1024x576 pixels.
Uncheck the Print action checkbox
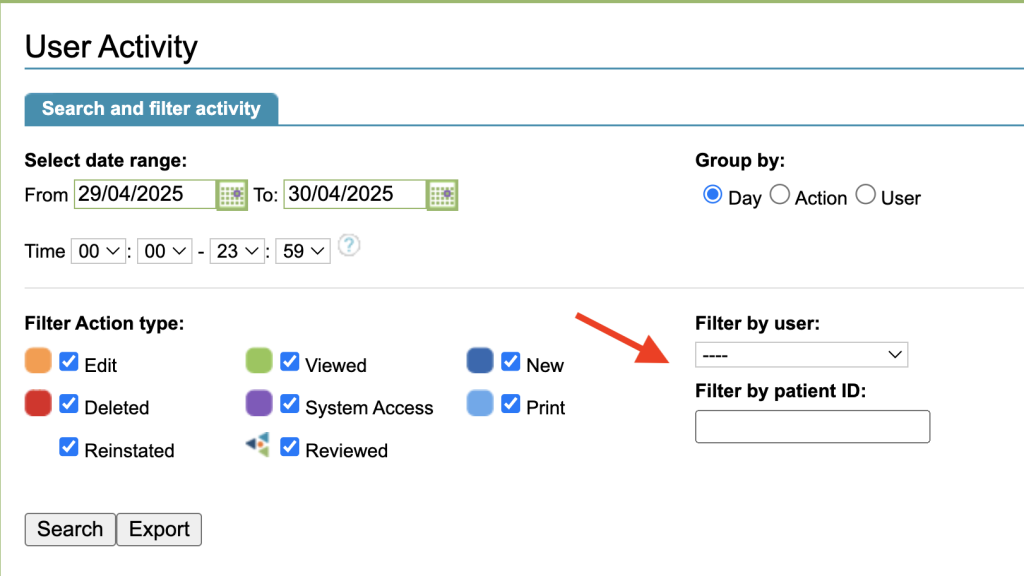pos(510,404)
